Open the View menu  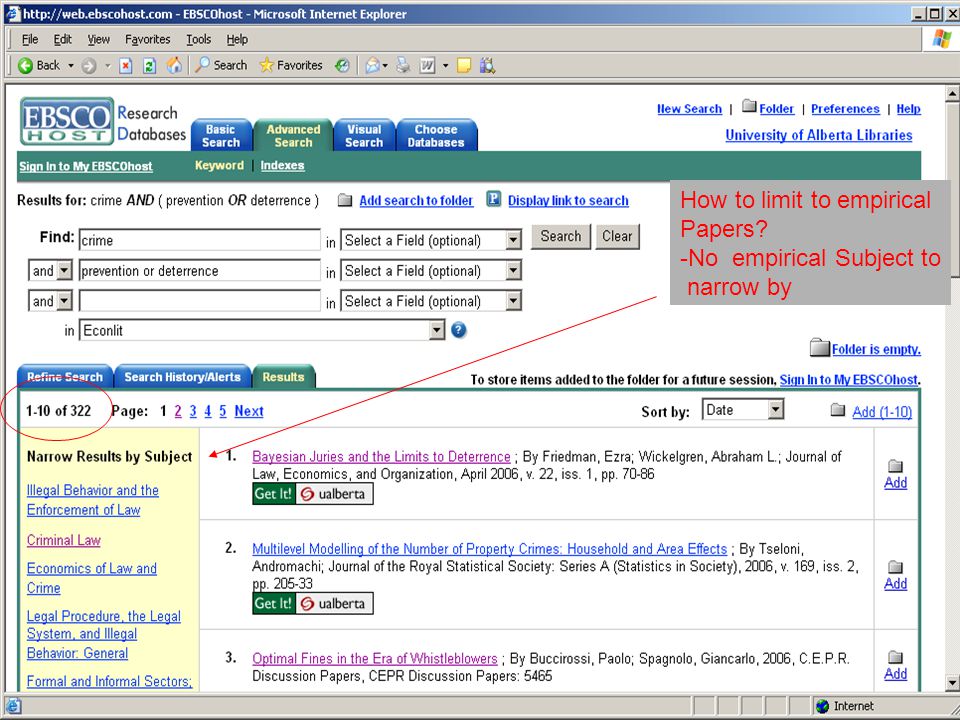(x=99, y=40)
